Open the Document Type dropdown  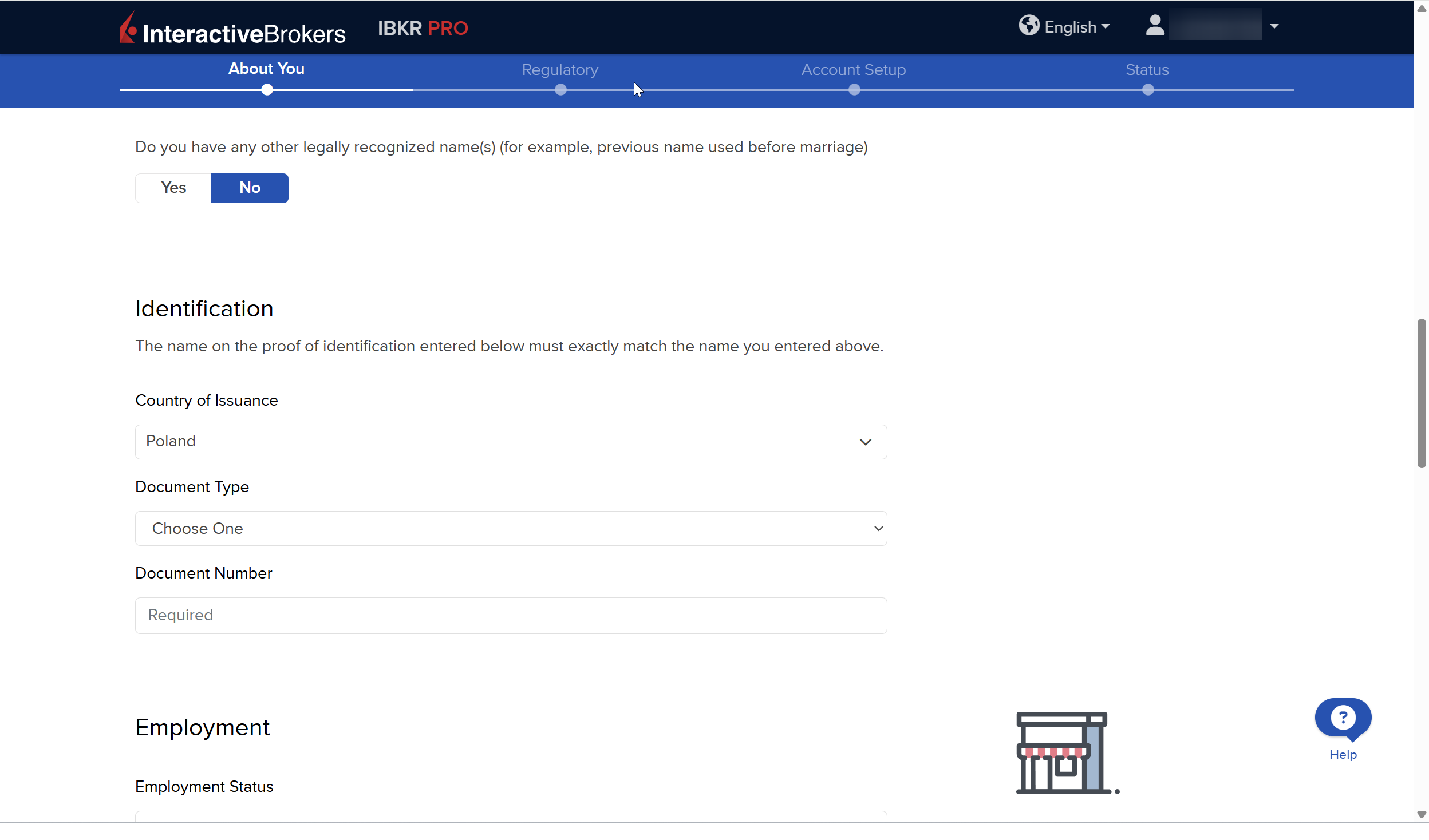(511, 528)
